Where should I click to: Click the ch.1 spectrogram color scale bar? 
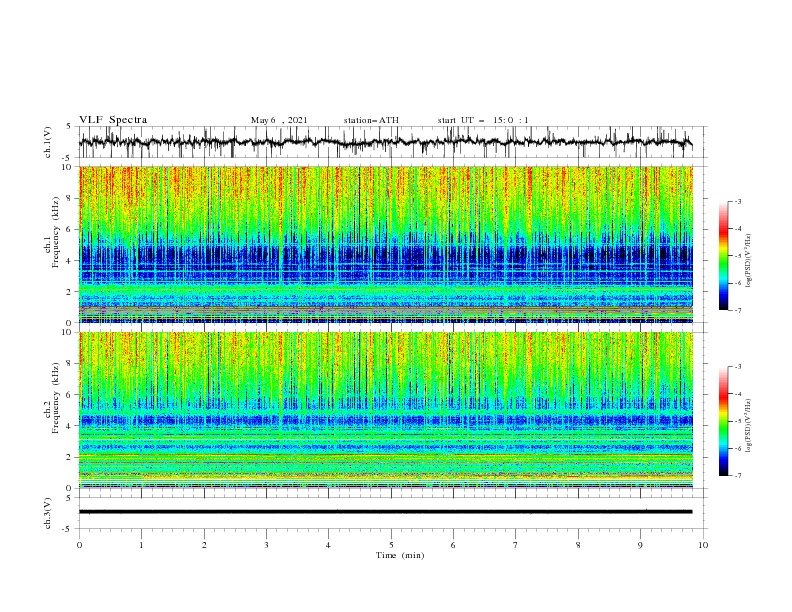coord(723,255)
